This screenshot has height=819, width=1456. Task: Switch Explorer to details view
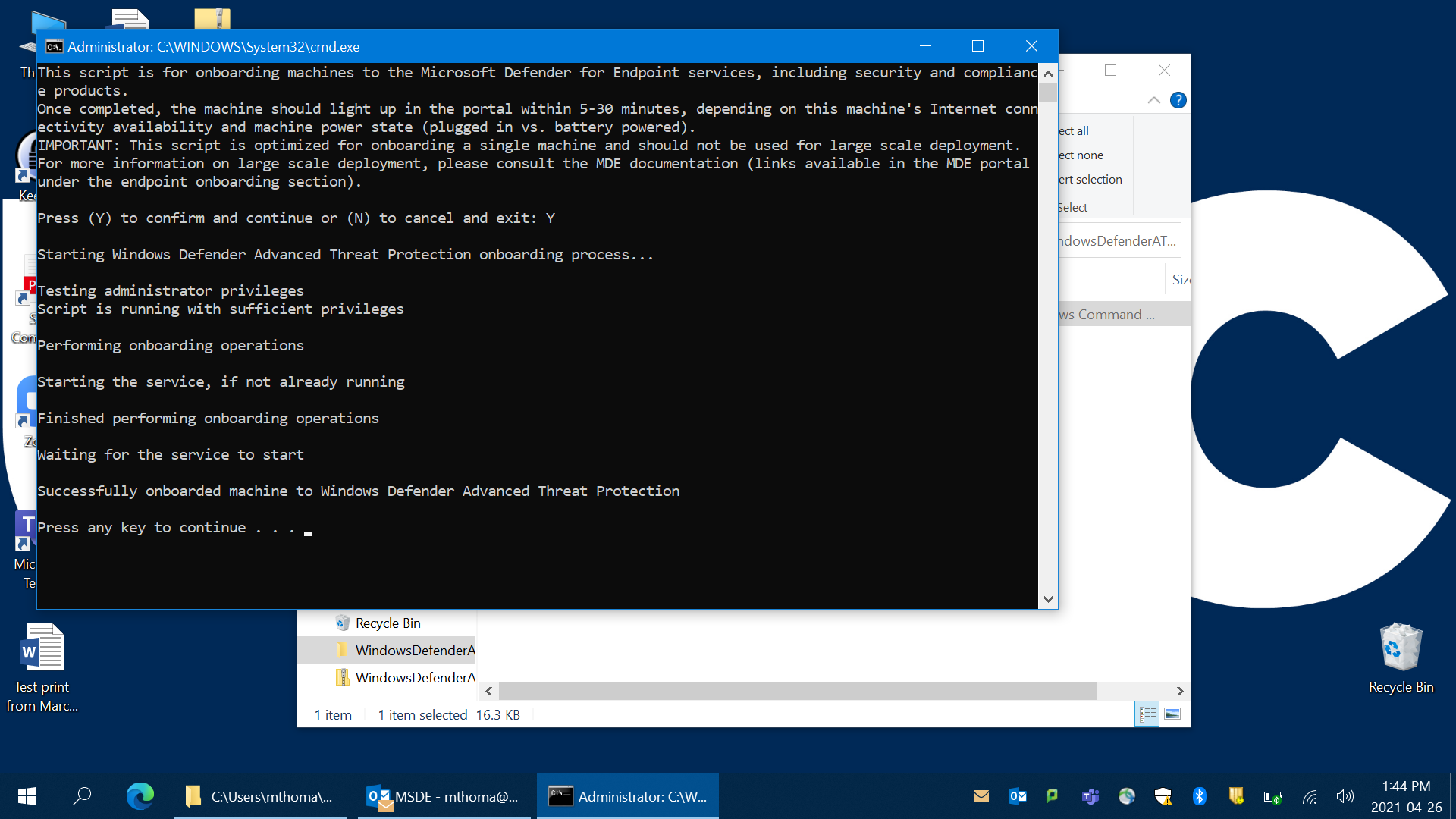pyautogui.click(x=1147, y=714)
